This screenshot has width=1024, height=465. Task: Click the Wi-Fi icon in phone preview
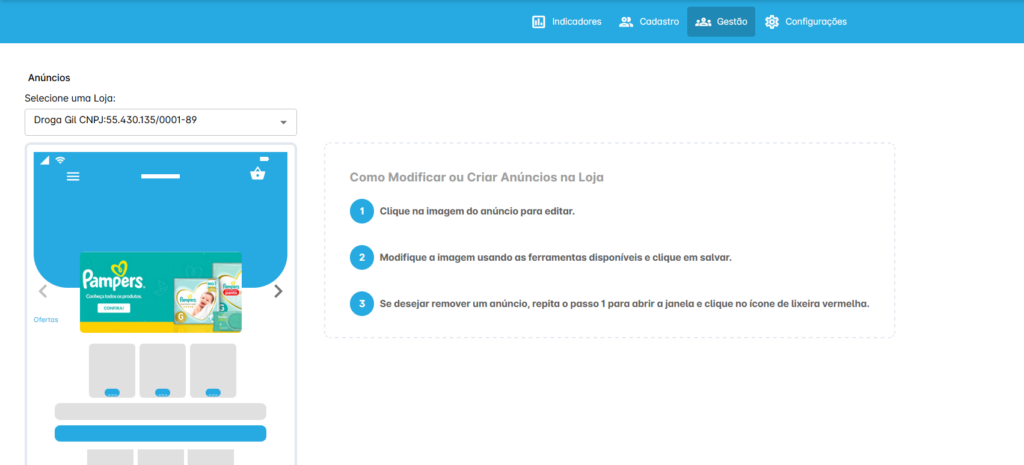point(60,160)
